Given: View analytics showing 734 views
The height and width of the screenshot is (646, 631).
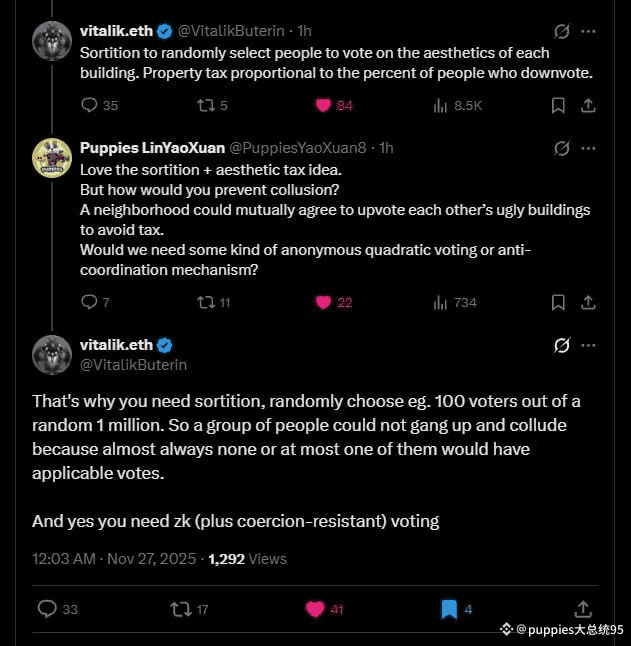Looking at the screenshot, I should tap(440, 302).
